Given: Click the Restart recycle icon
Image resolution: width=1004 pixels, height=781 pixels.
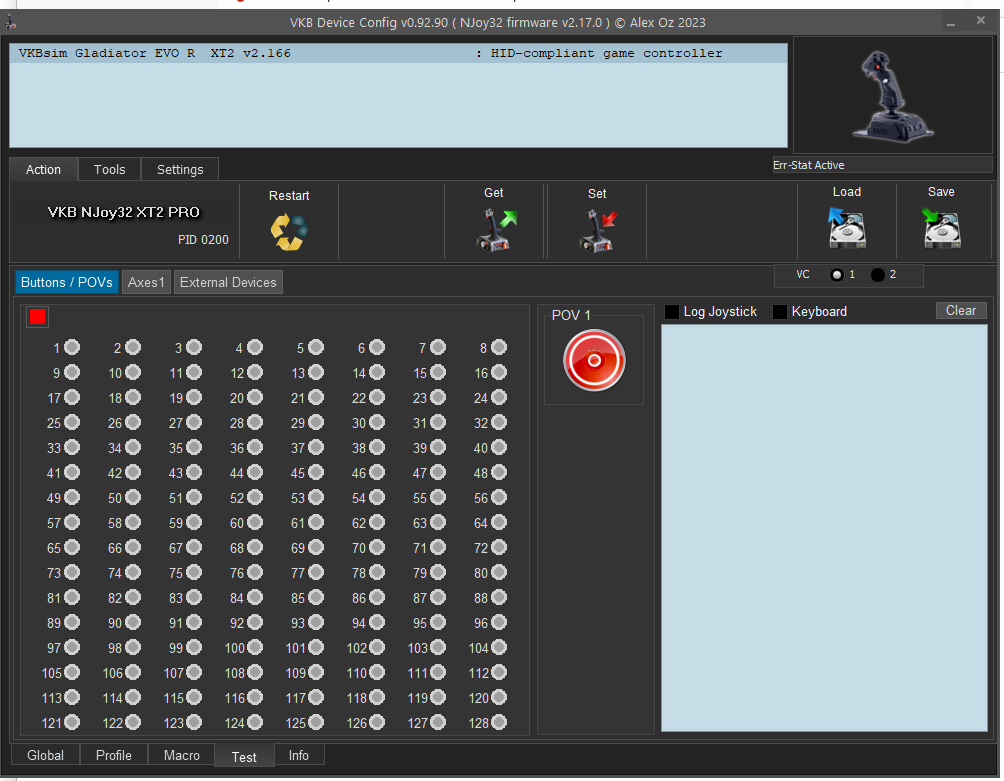Looking at the screenshot, I should coord(289,231).
